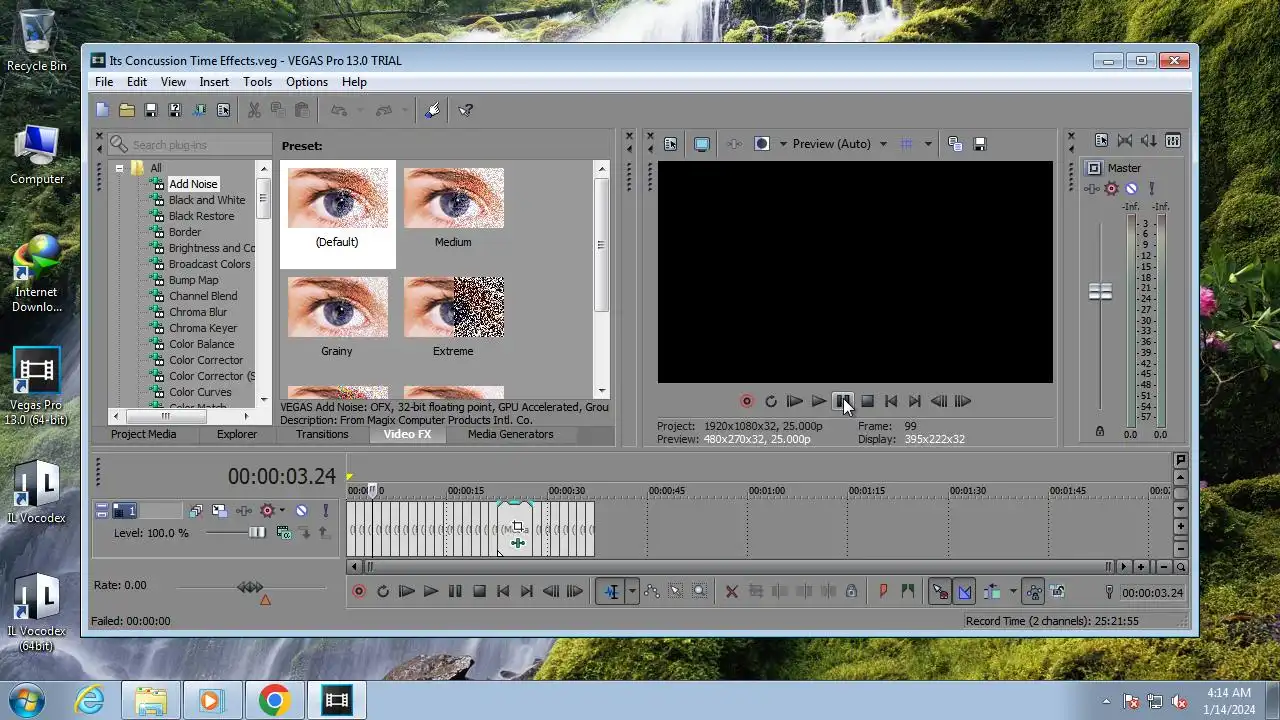Save preview snapshot to file
This screenshot has height=720, width=1280.
pos(980,144)
